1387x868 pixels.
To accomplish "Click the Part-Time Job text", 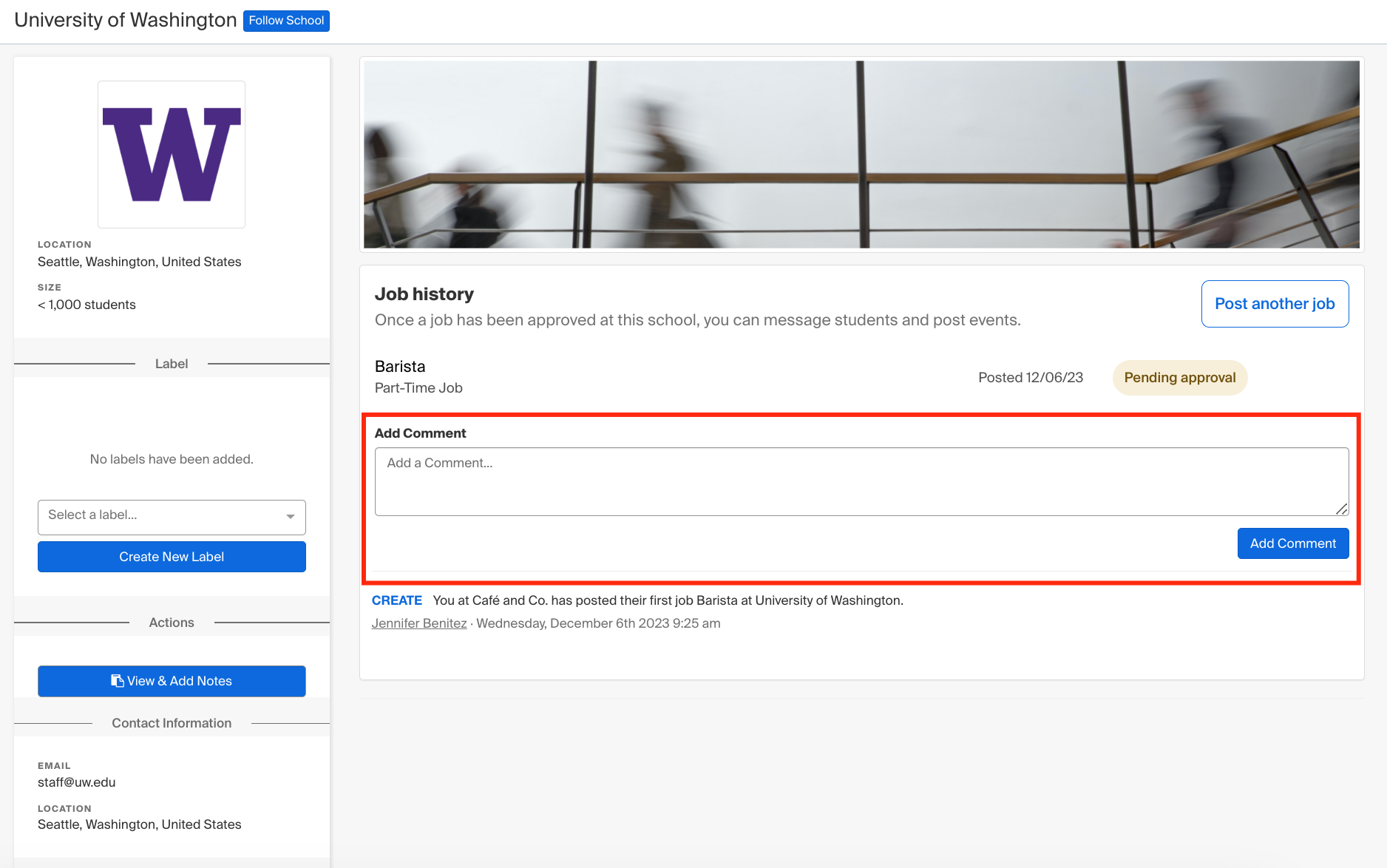I will [x=418, y=388].
